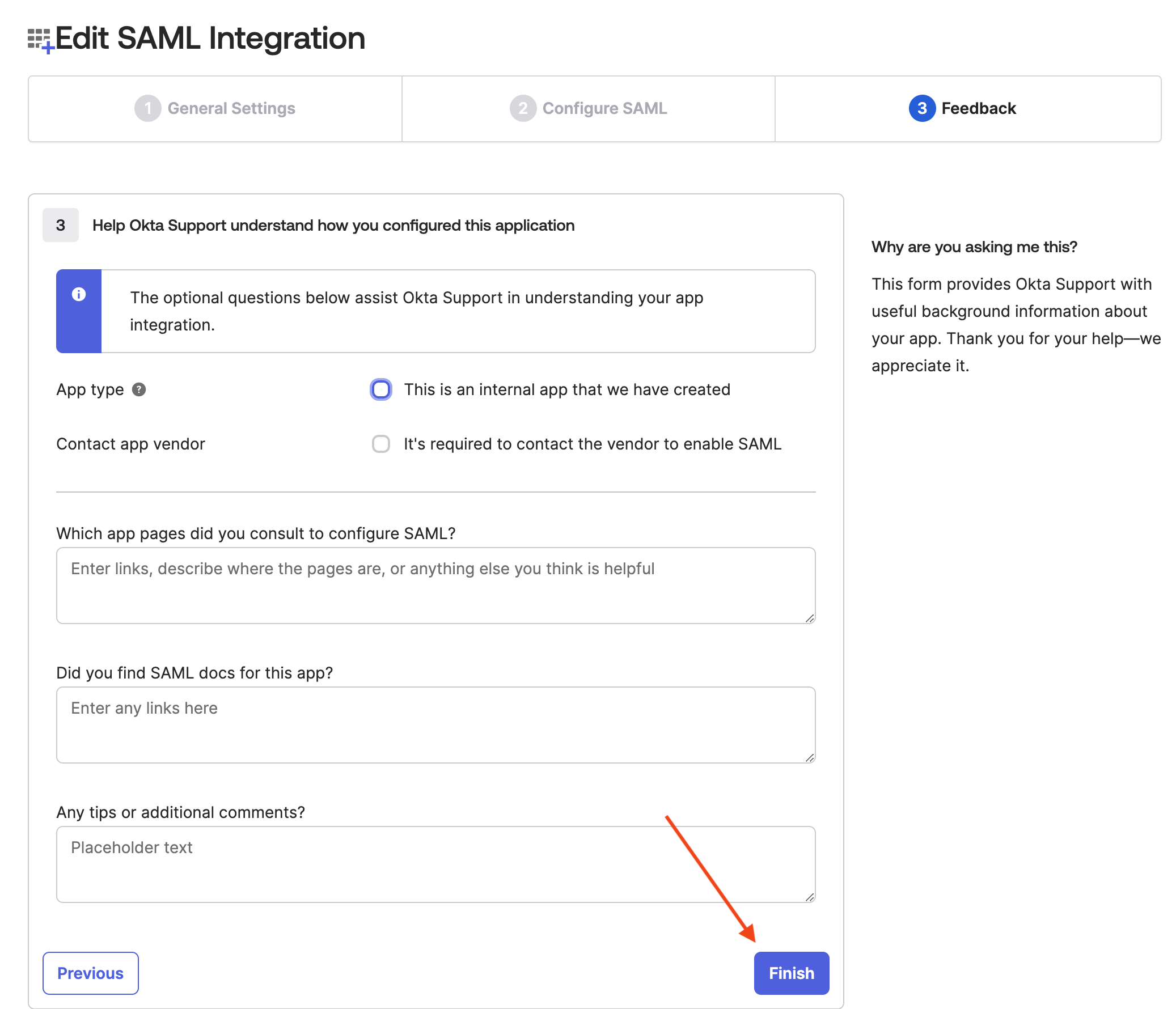Click the 'Help Okta Support understand' section heading
Viewport: 1176px width, 1009px height.
pos(334,225)
